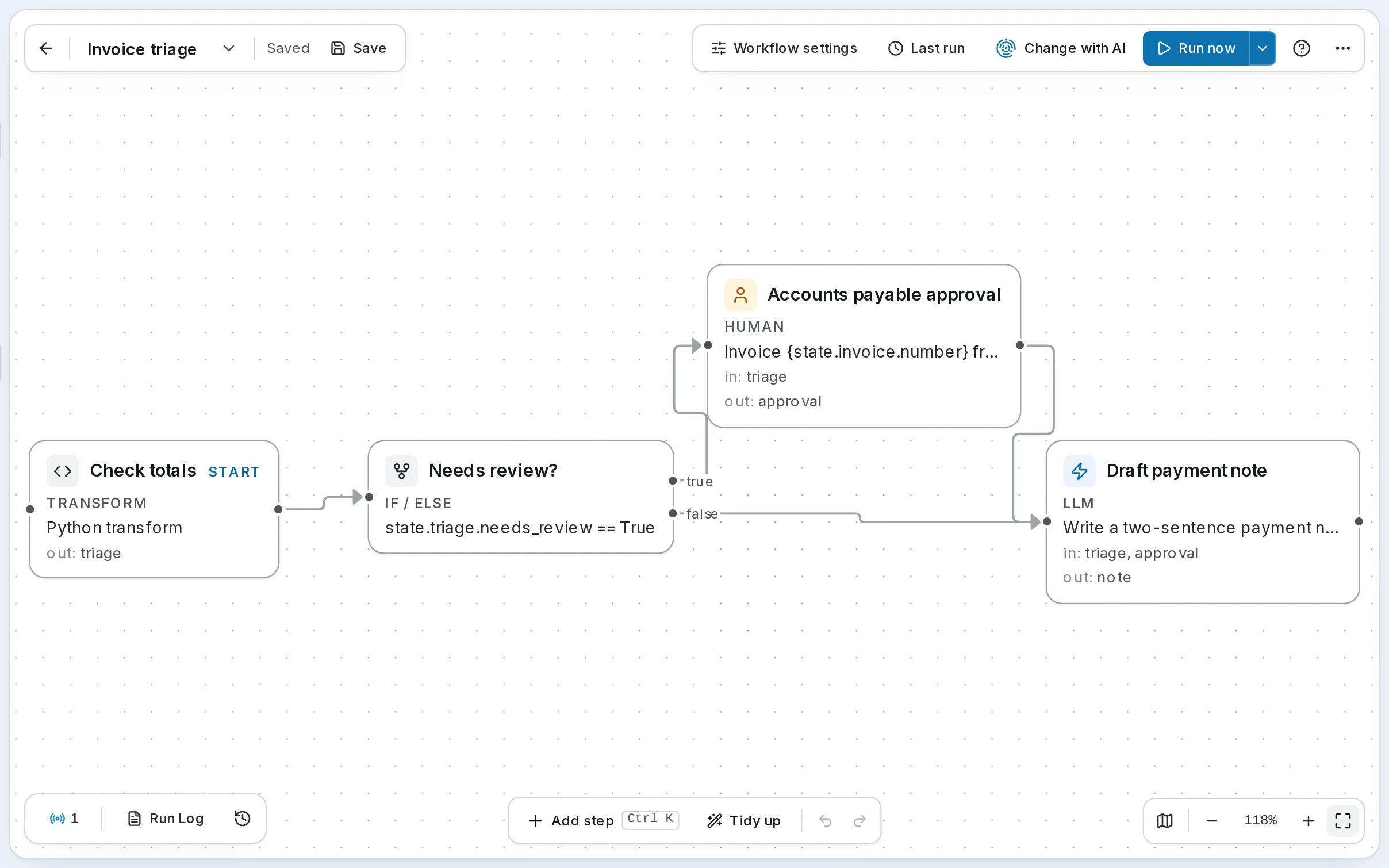Open the live triggers indicator showing 1

point(64,819)
